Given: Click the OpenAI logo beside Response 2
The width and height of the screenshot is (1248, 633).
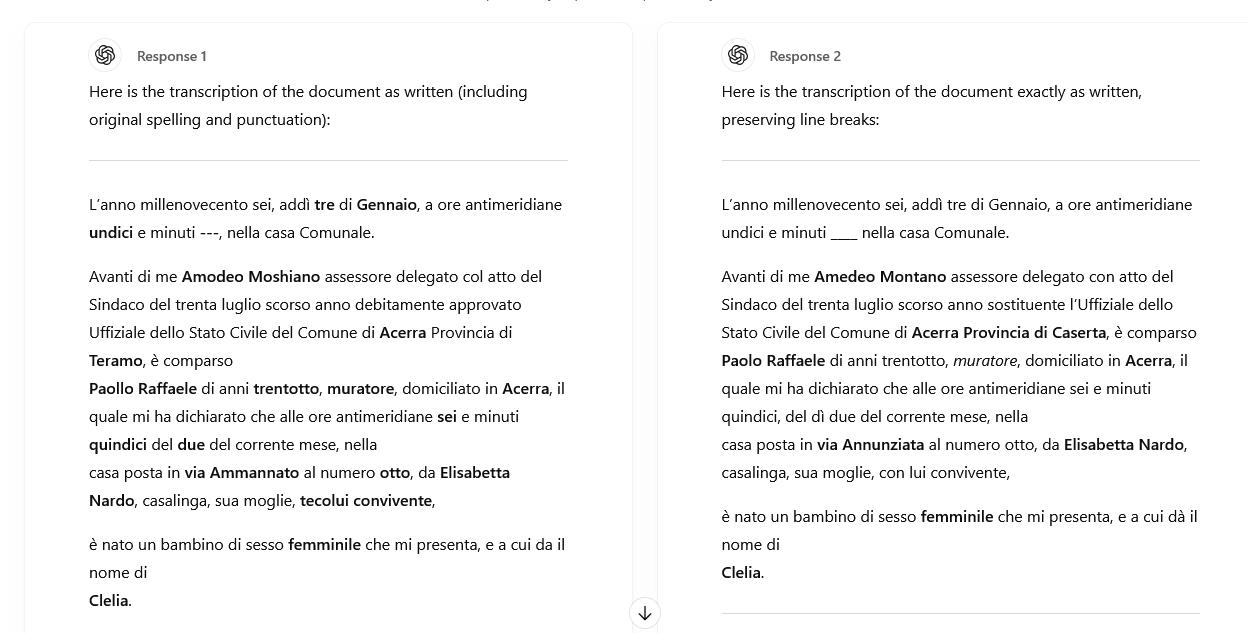Looking at the screenshot, I should coord(738,55).
